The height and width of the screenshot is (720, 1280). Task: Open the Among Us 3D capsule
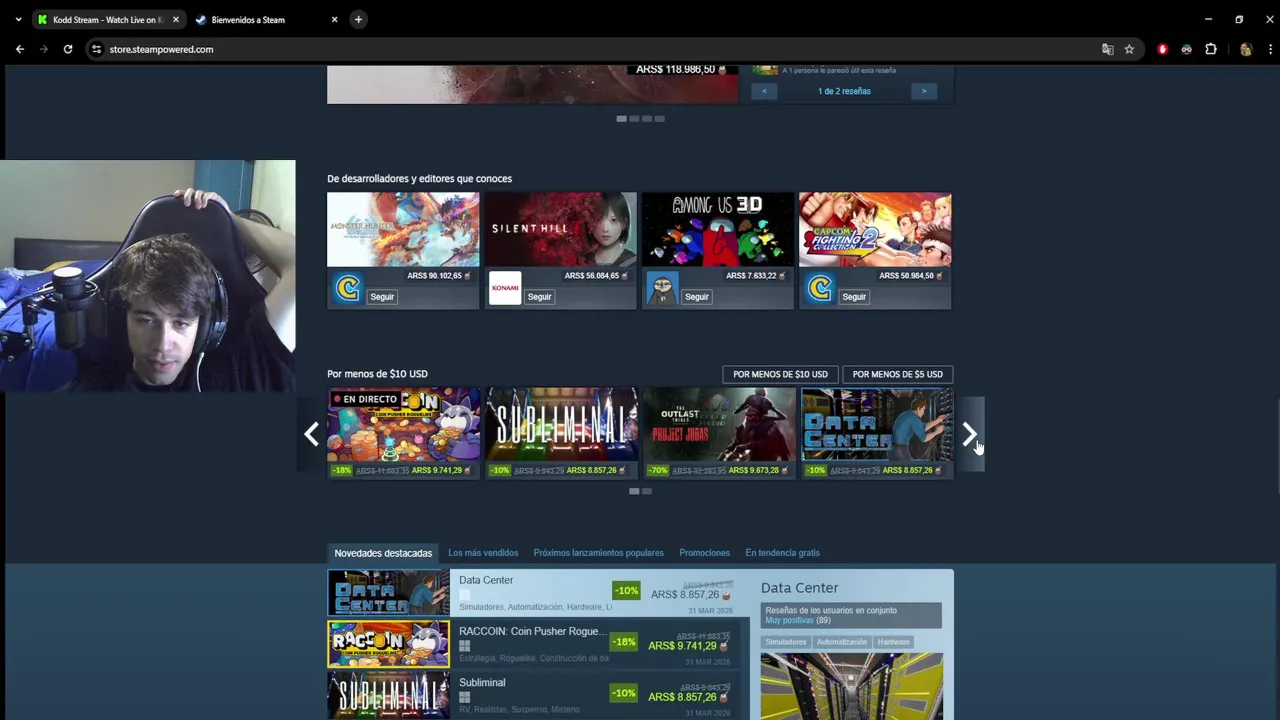pyautogui.click(x=718, y=229)
